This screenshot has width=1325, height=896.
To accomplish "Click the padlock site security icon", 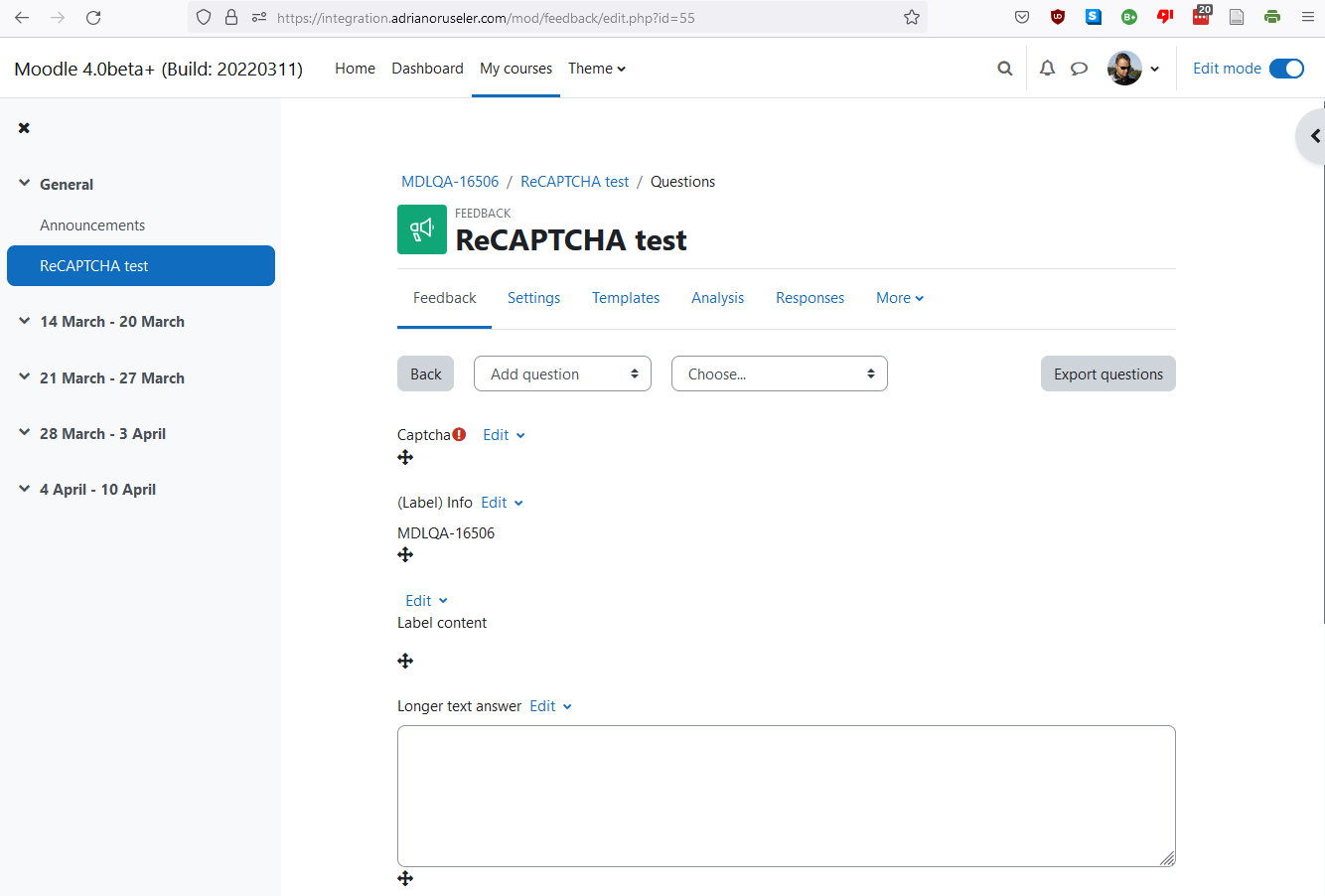I will tap(231, 17).
